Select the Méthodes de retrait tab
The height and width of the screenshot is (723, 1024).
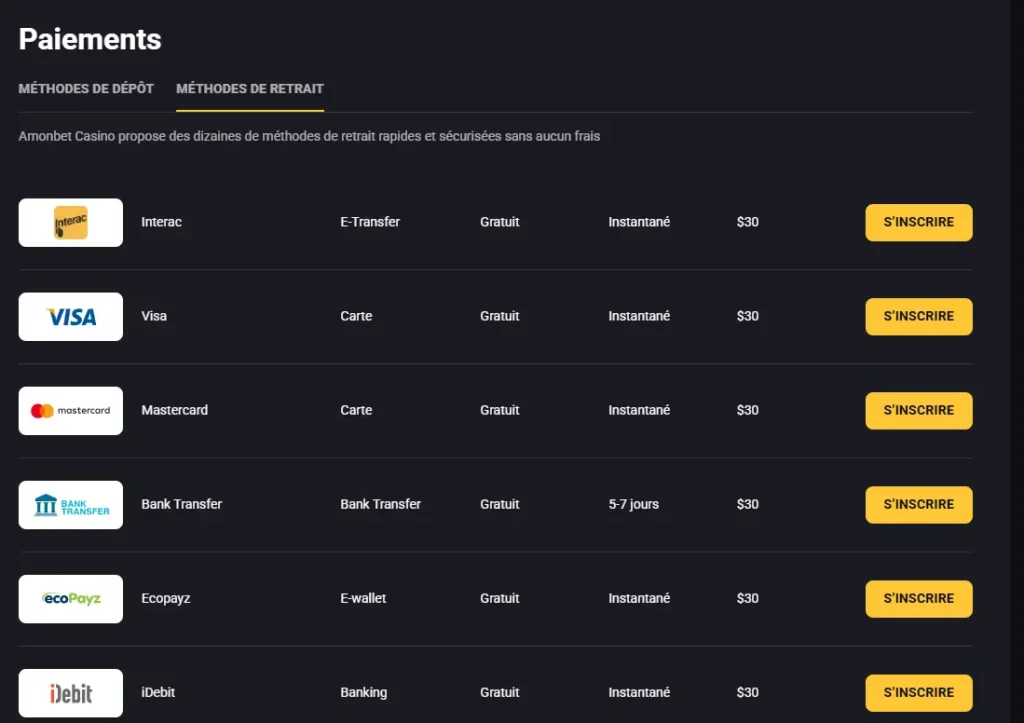tap(249, 88)
